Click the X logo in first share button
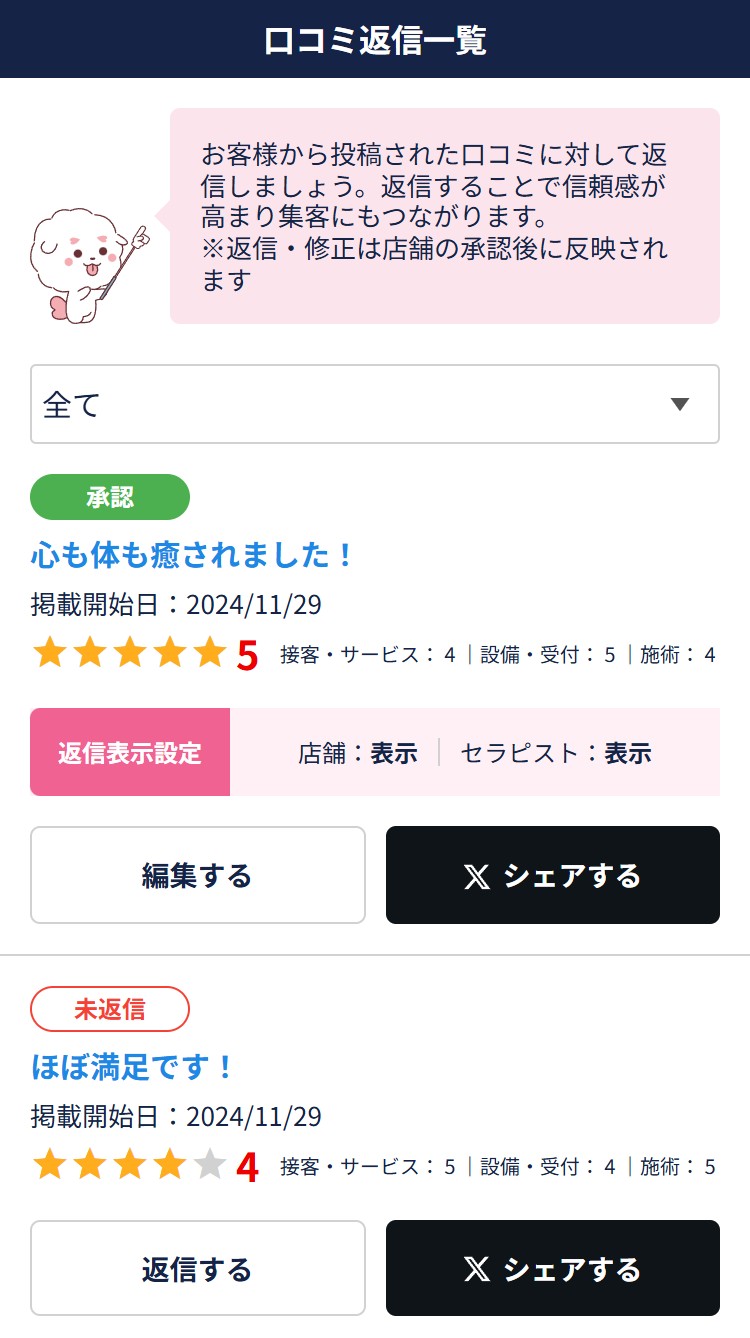Viewport: 750px width, 1338px height. tap(477, 877)
